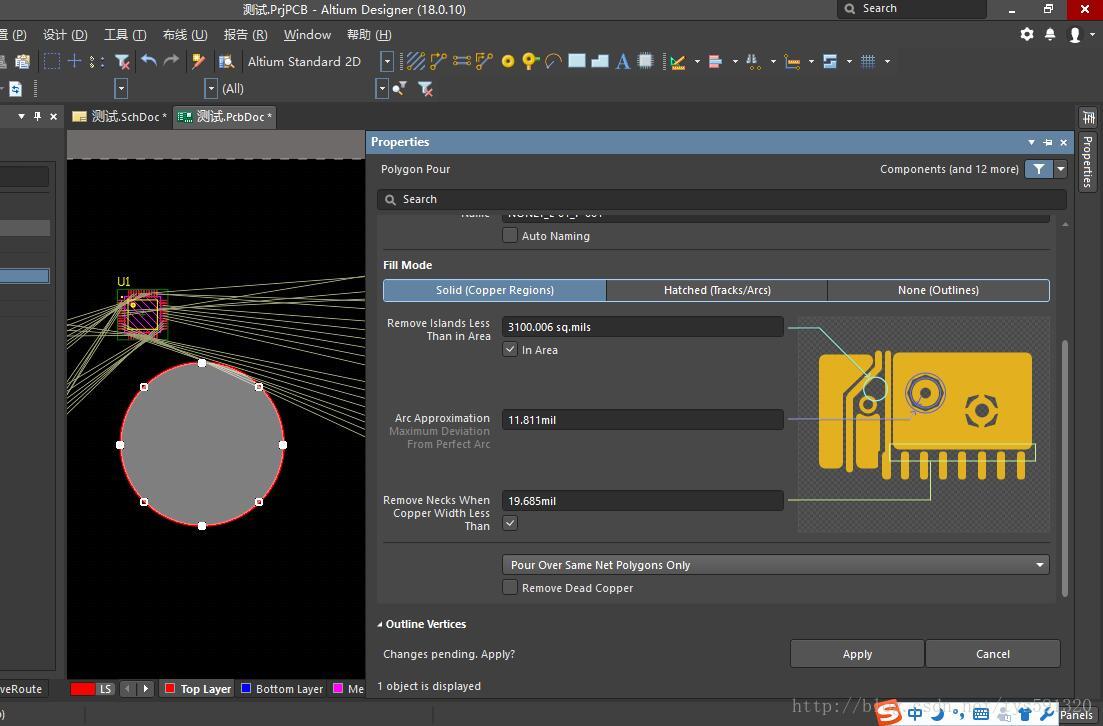
Task: Apply the pending polygon changes
Action: tap(857, 654)
